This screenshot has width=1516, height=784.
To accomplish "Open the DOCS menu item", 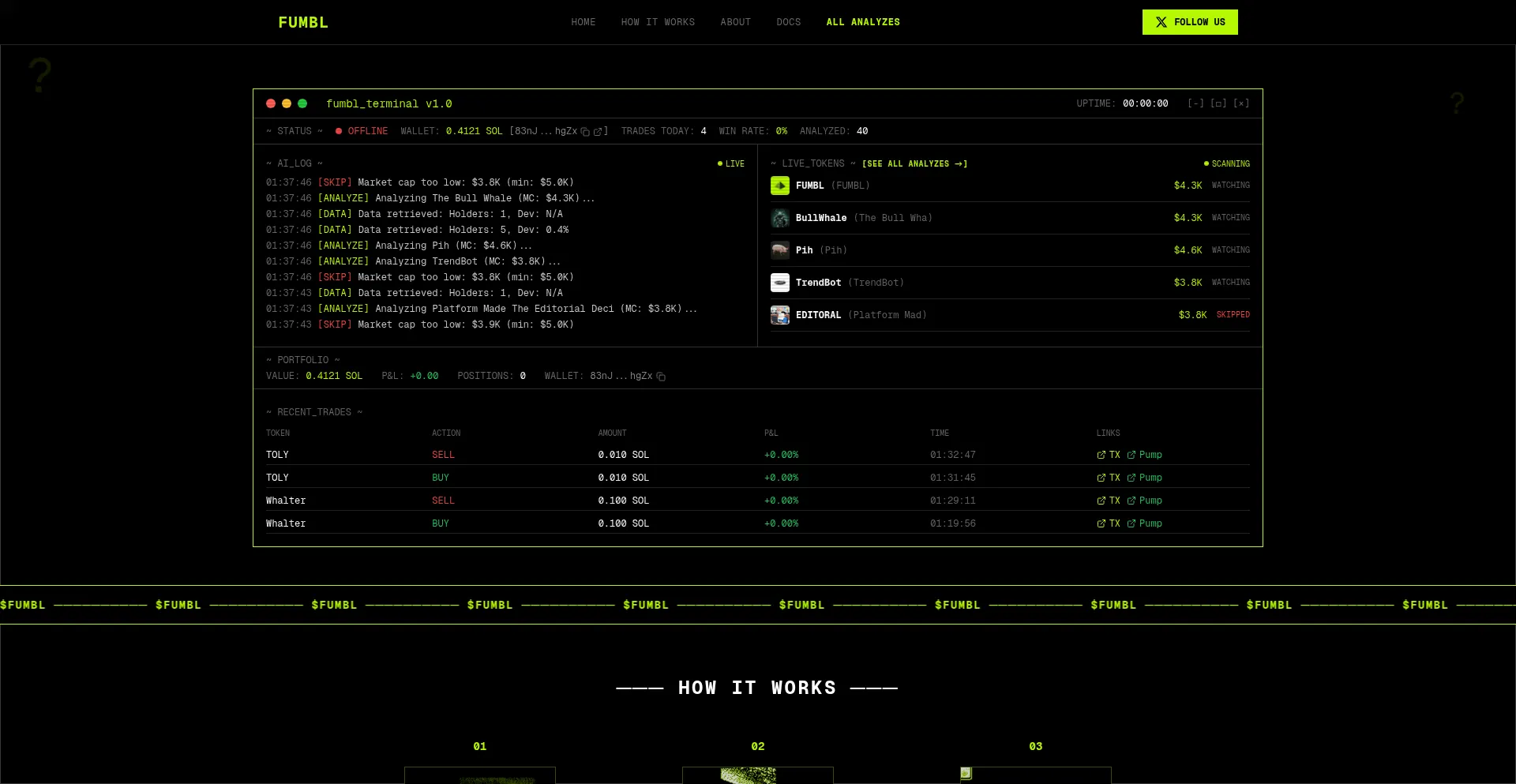I will pos(789,22).
